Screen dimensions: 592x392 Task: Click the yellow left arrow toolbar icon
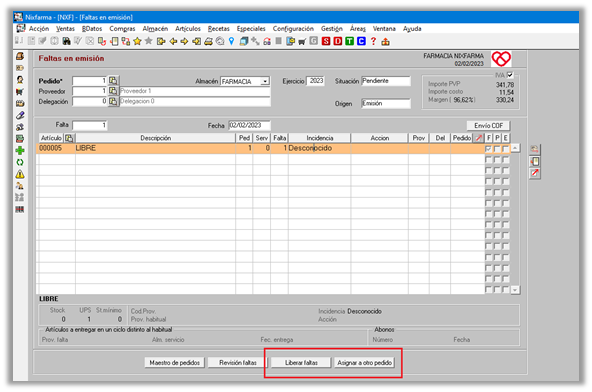173,41
